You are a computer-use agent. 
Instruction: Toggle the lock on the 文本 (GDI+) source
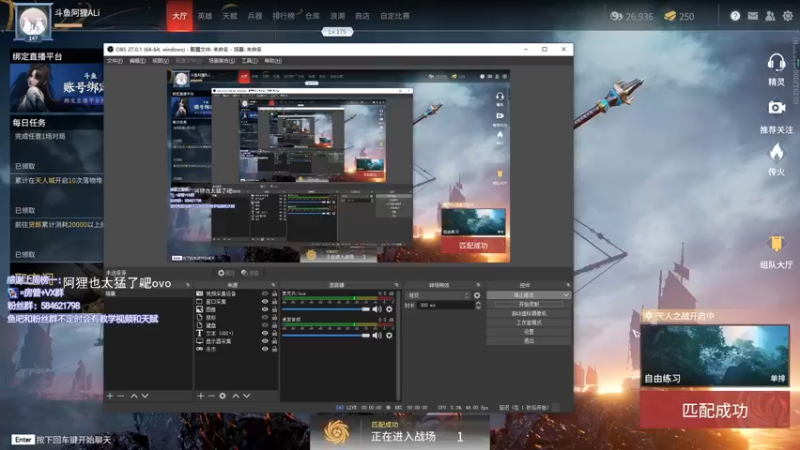point(274,333)
